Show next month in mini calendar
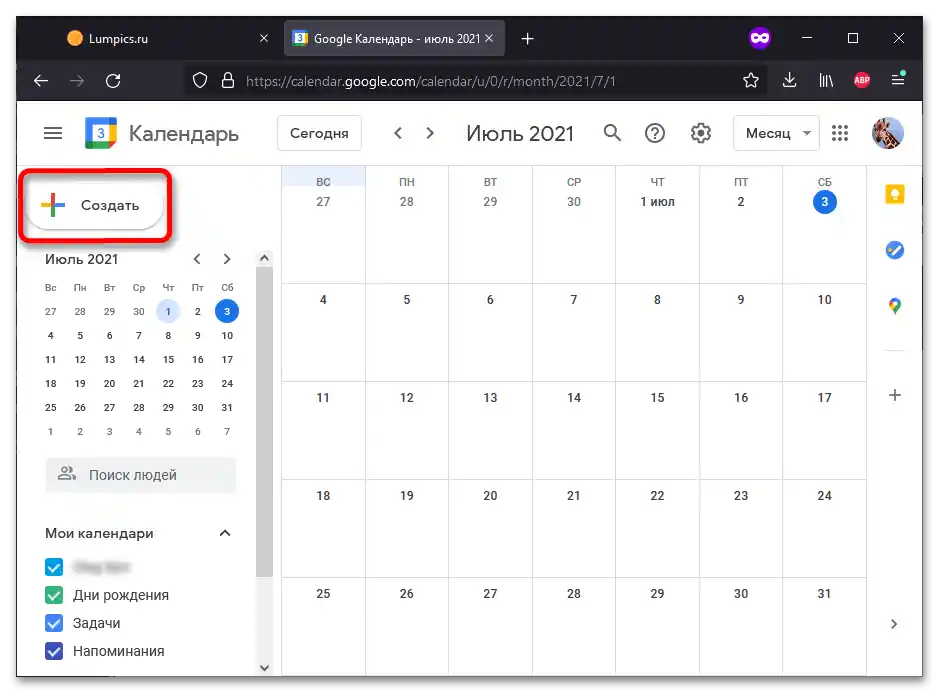Screen dimensions: 939x693 click(227, 259)
